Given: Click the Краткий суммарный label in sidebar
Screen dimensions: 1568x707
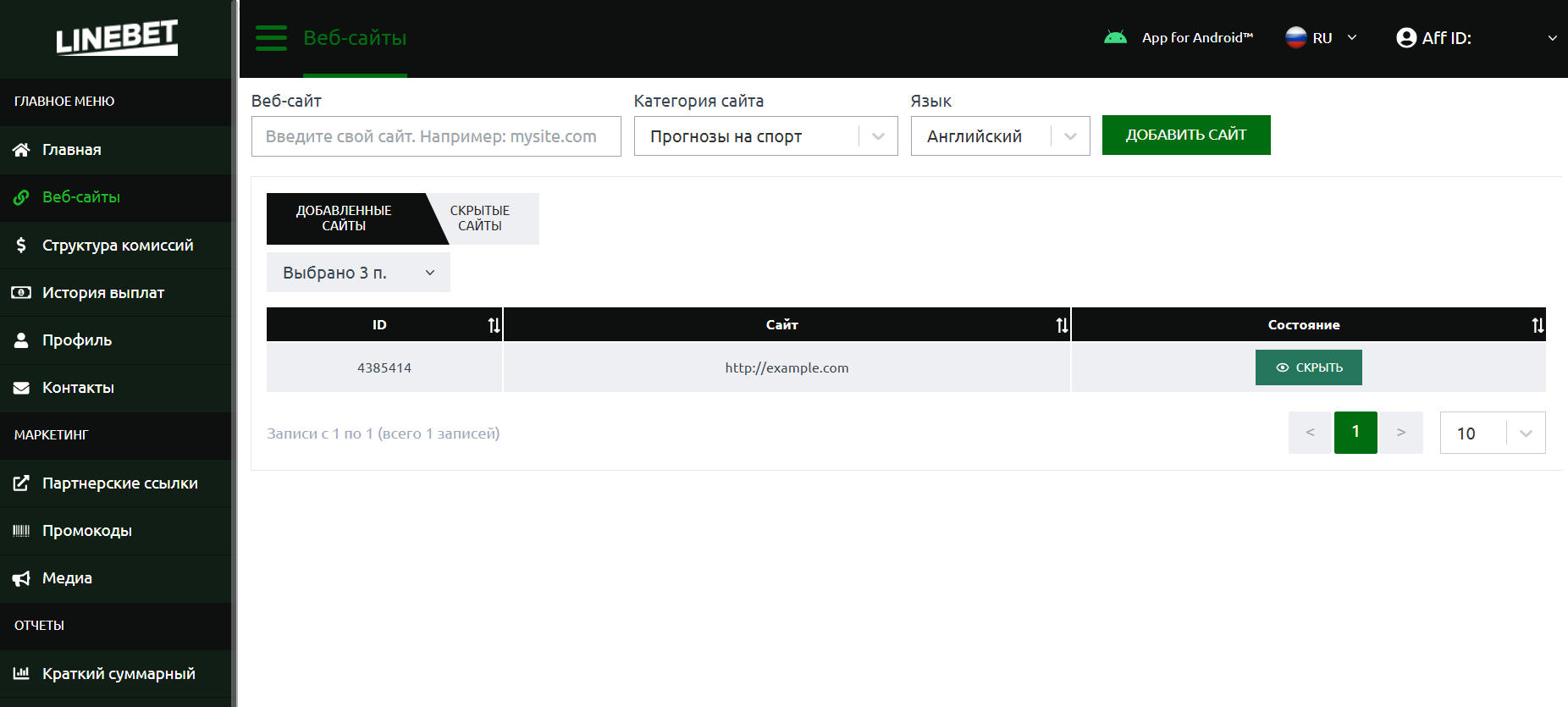Looking at the screenshot, I should coord(119,674).
